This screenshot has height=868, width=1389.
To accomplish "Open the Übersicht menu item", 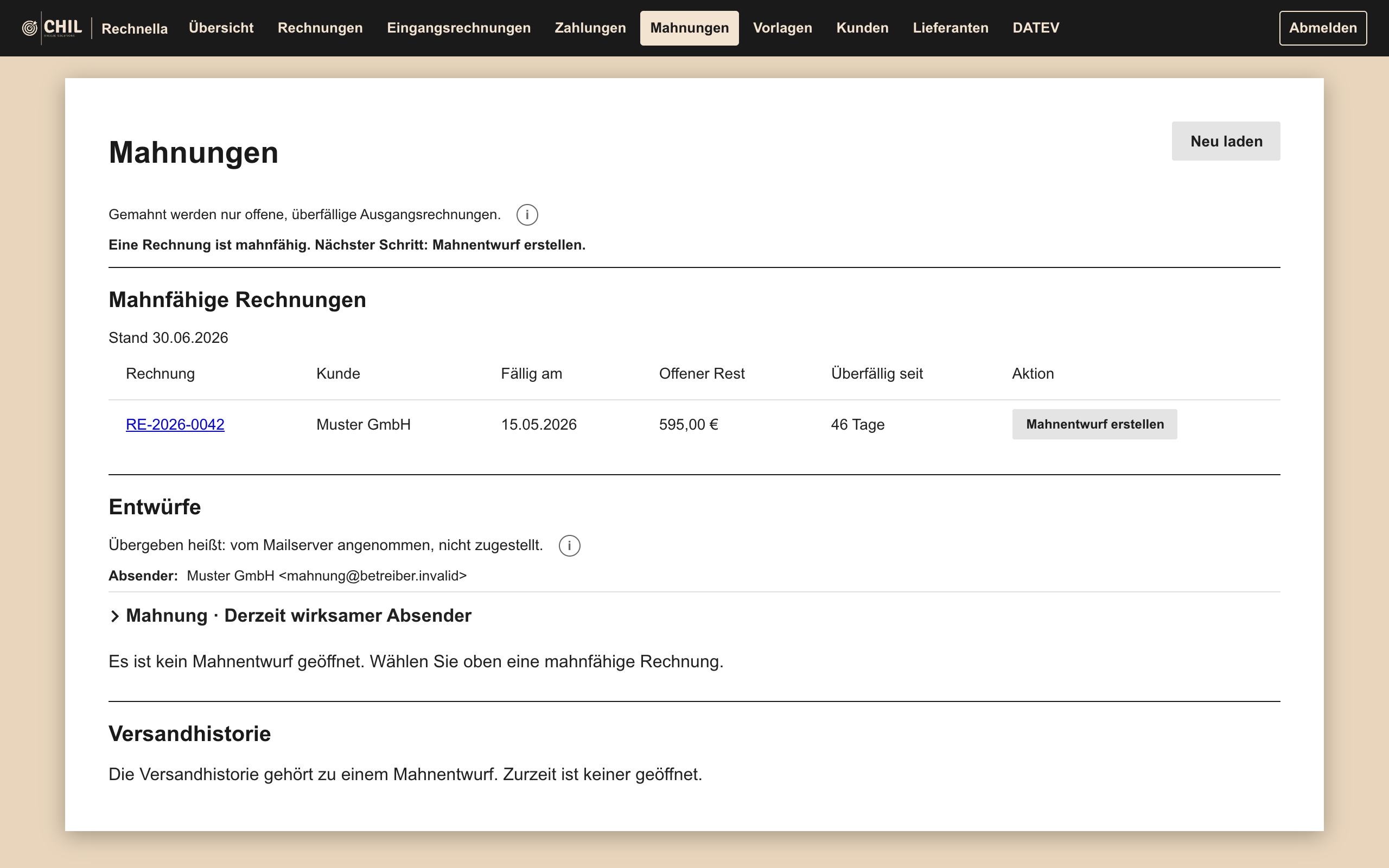I will click(x=221, y=28).
